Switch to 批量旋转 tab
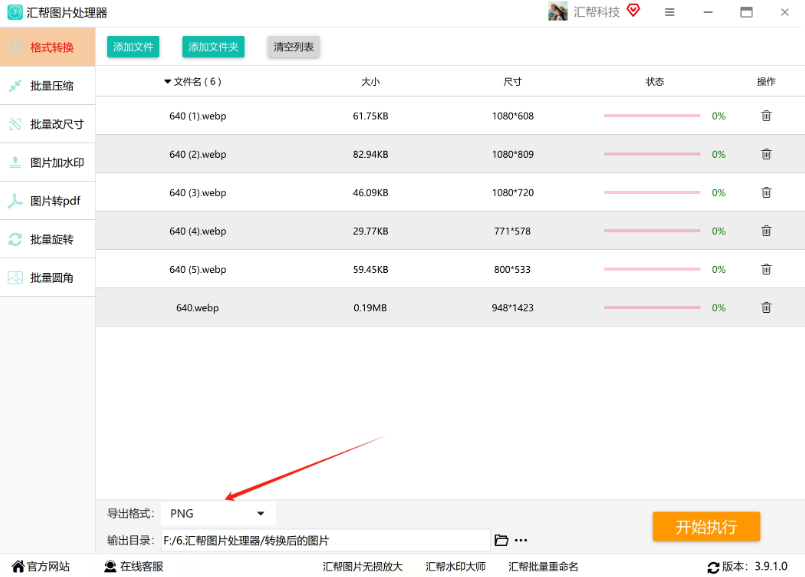This screenshot has height=577, width=805. [47, 239]
